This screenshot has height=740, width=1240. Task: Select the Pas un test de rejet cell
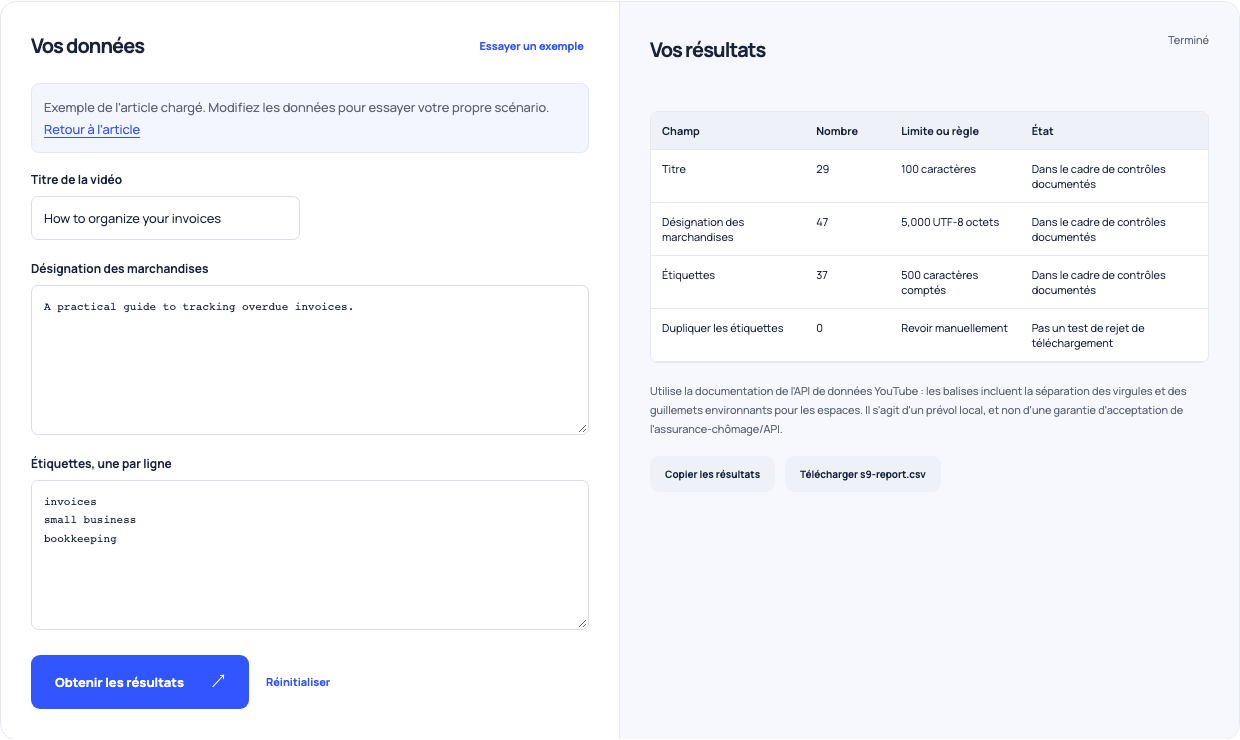tap(1088, 335)
